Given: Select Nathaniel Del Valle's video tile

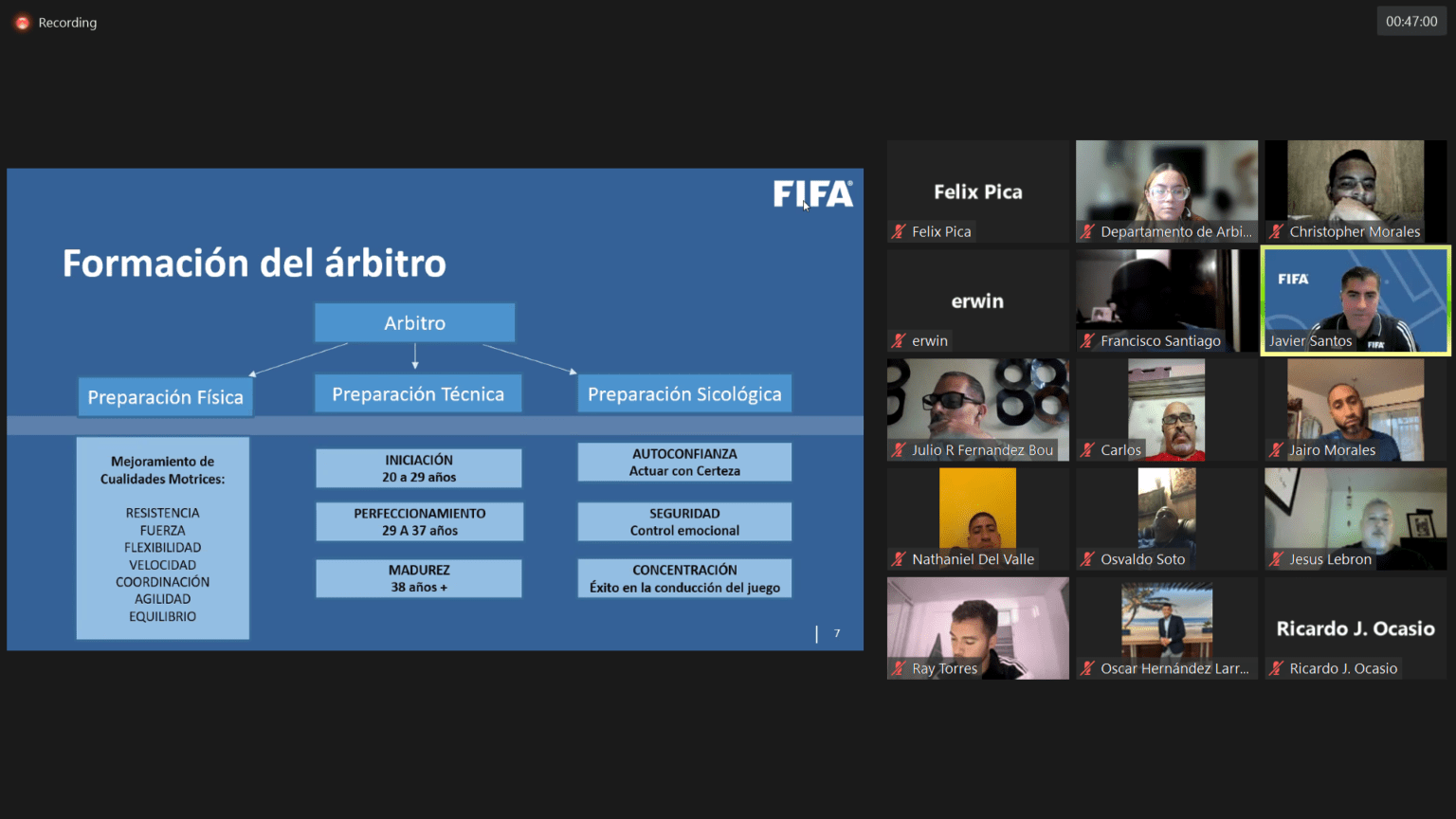Looking at the screenshot, I should point(977,518).
